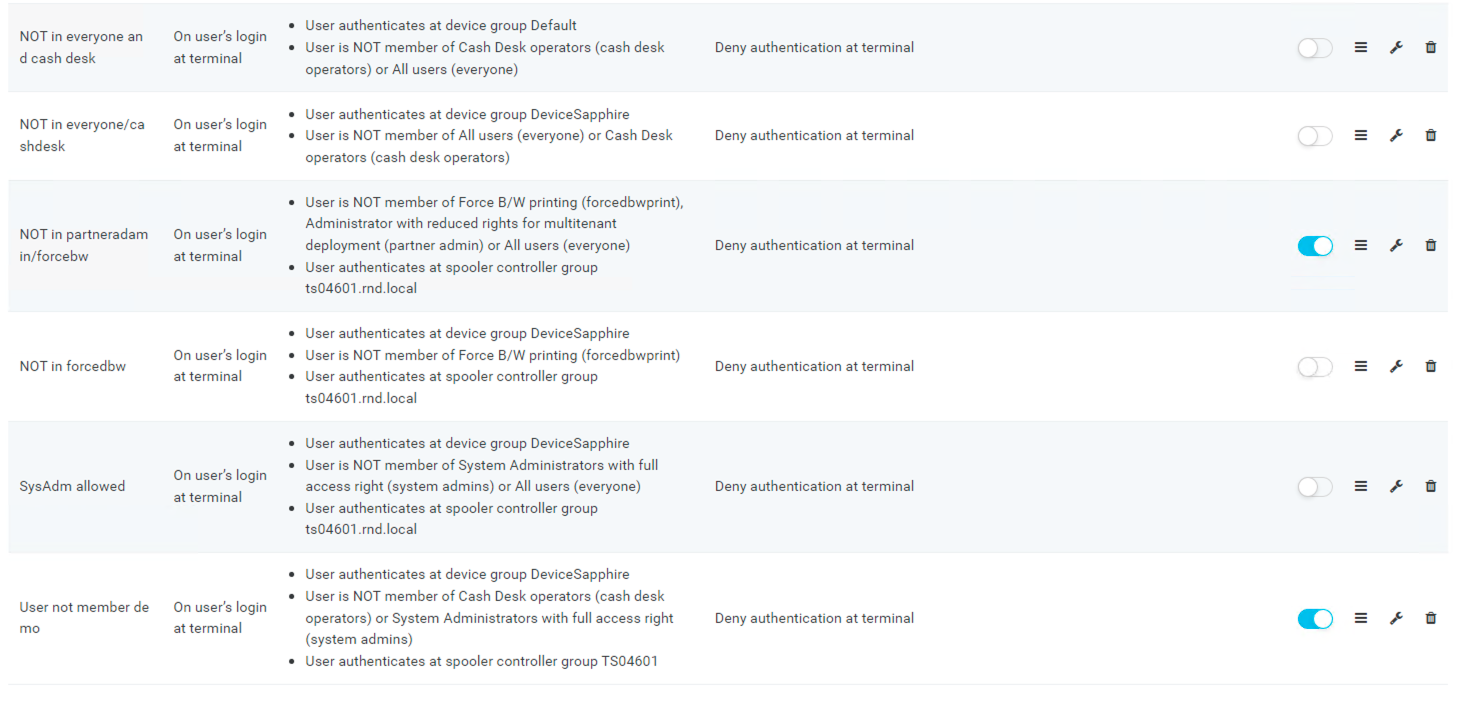Click reorder handle of 'NOT in forcedbw' rule
This screenshot has height=712, width=1457.
click(x=1360, y=367)
